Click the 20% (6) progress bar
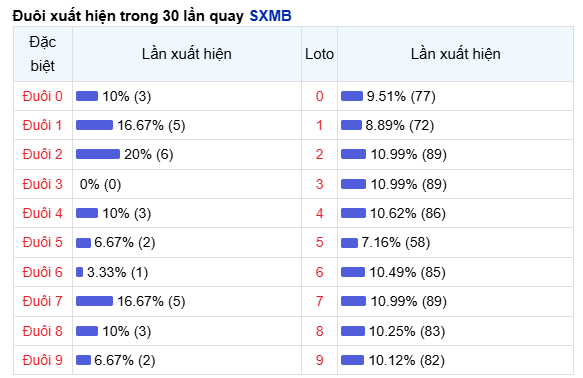This screenshot has height=378, width=583. click(98, 154)
